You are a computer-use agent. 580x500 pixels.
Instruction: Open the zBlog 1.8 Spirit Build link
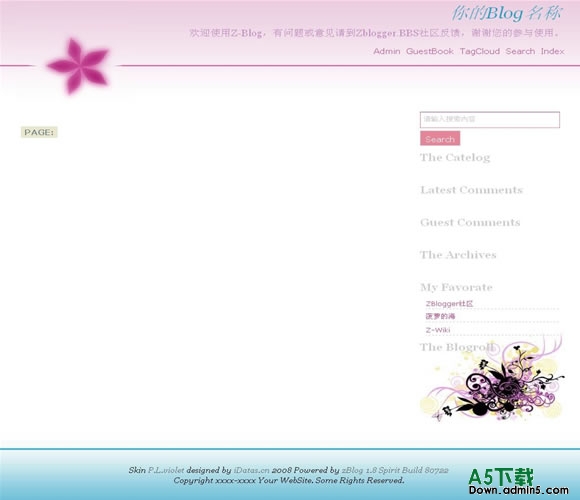click(395, 470)
